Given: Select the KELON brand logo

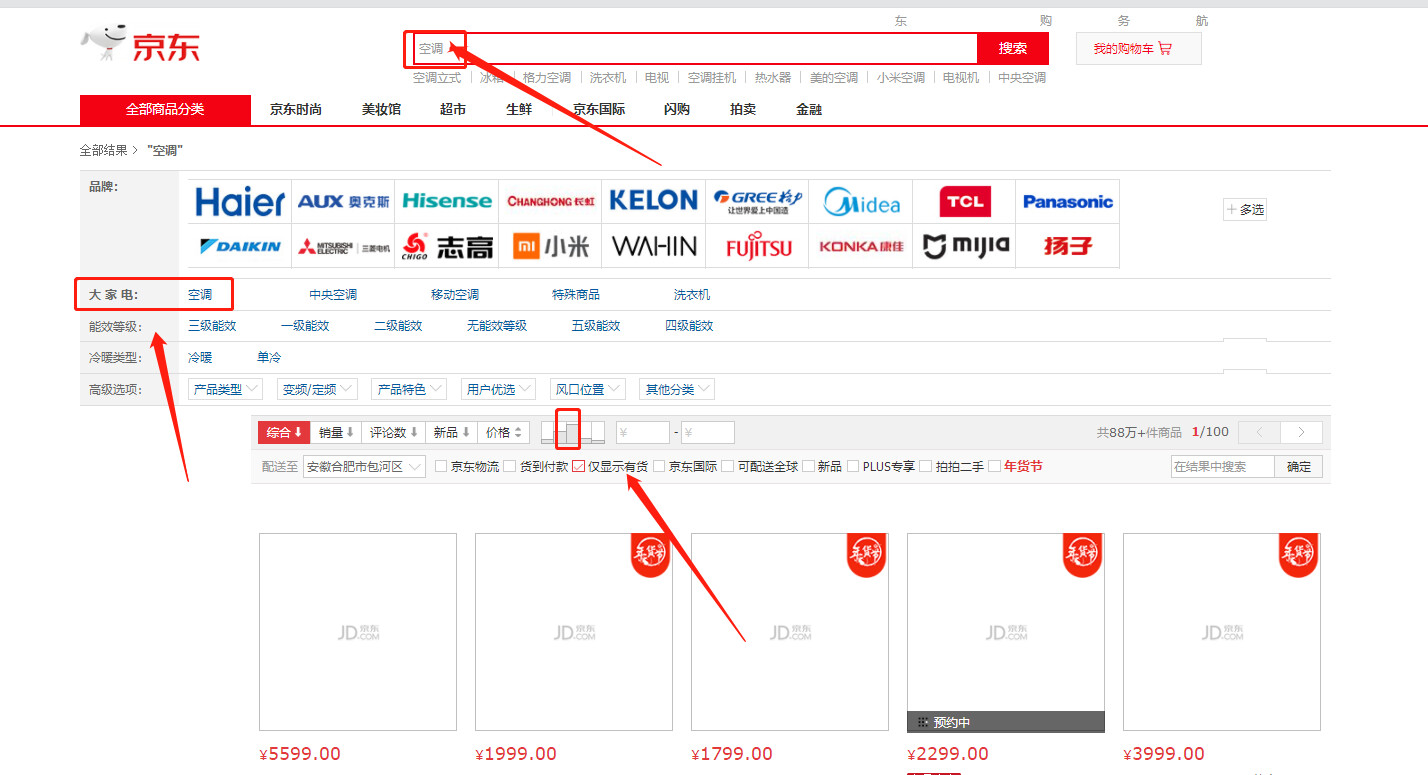Looking at the screenshot, I should coord(654,202).
